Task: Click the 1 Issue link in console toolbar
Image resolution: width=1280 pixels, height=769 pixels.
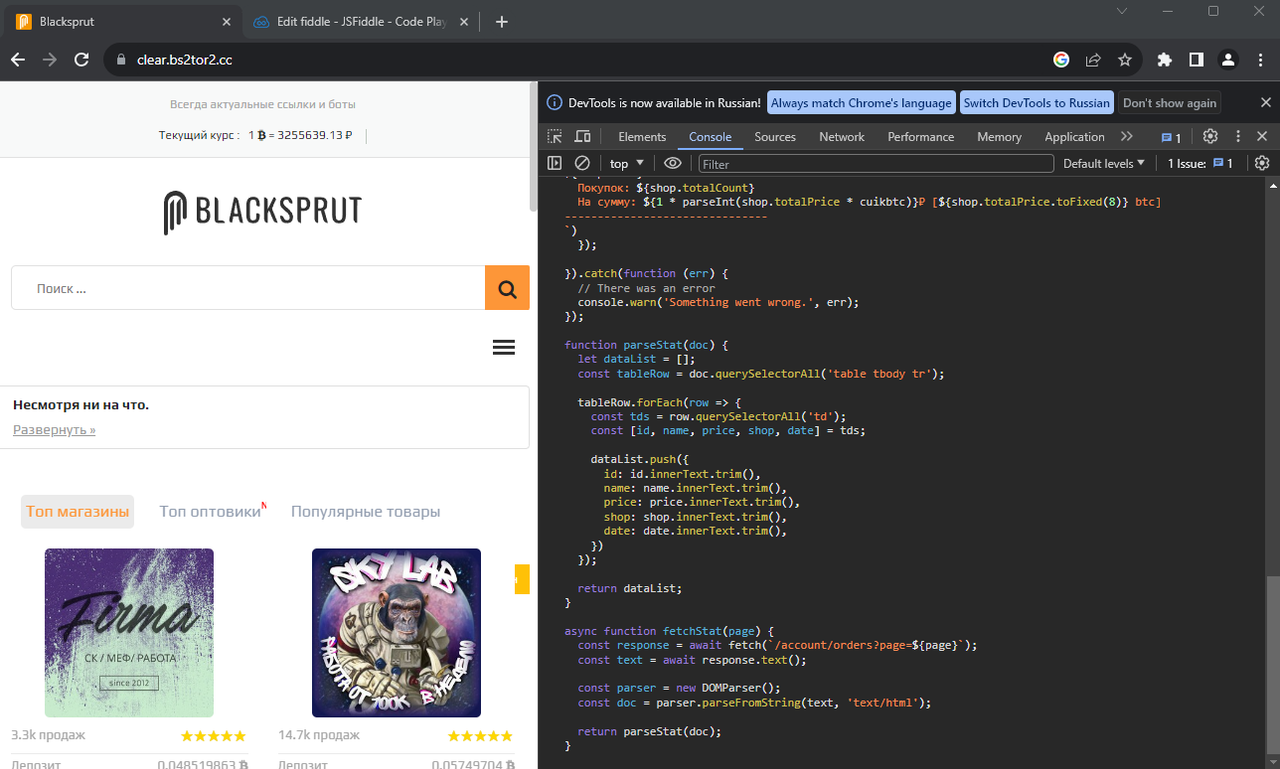Action: point(1200,163)
